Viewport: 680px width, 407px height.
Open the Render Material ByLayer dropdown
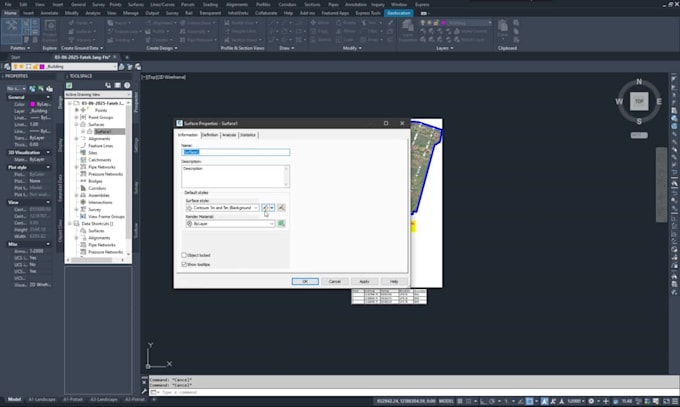click(230, 223)
